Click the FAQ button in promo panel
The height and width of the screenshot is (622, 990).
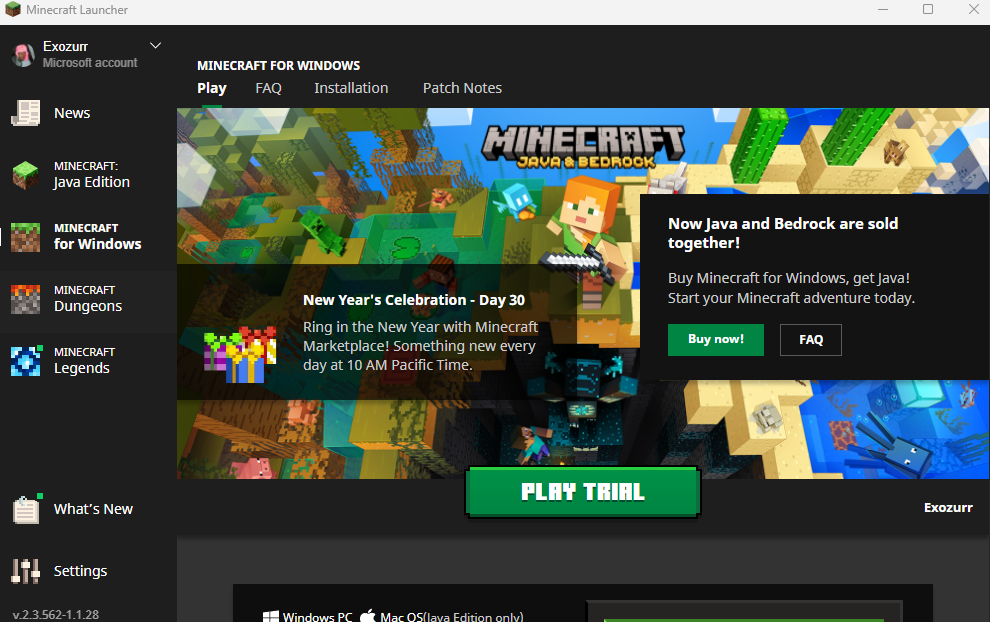point(811,340)
